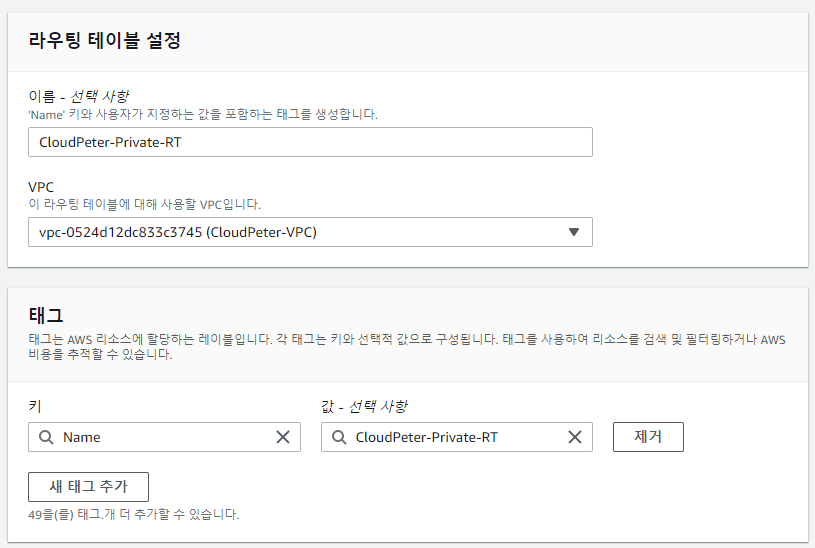815x548 pixels.
Task: Click the 'Name' key tag helper text
Action: pyautogui.click(x=203, y=114)
